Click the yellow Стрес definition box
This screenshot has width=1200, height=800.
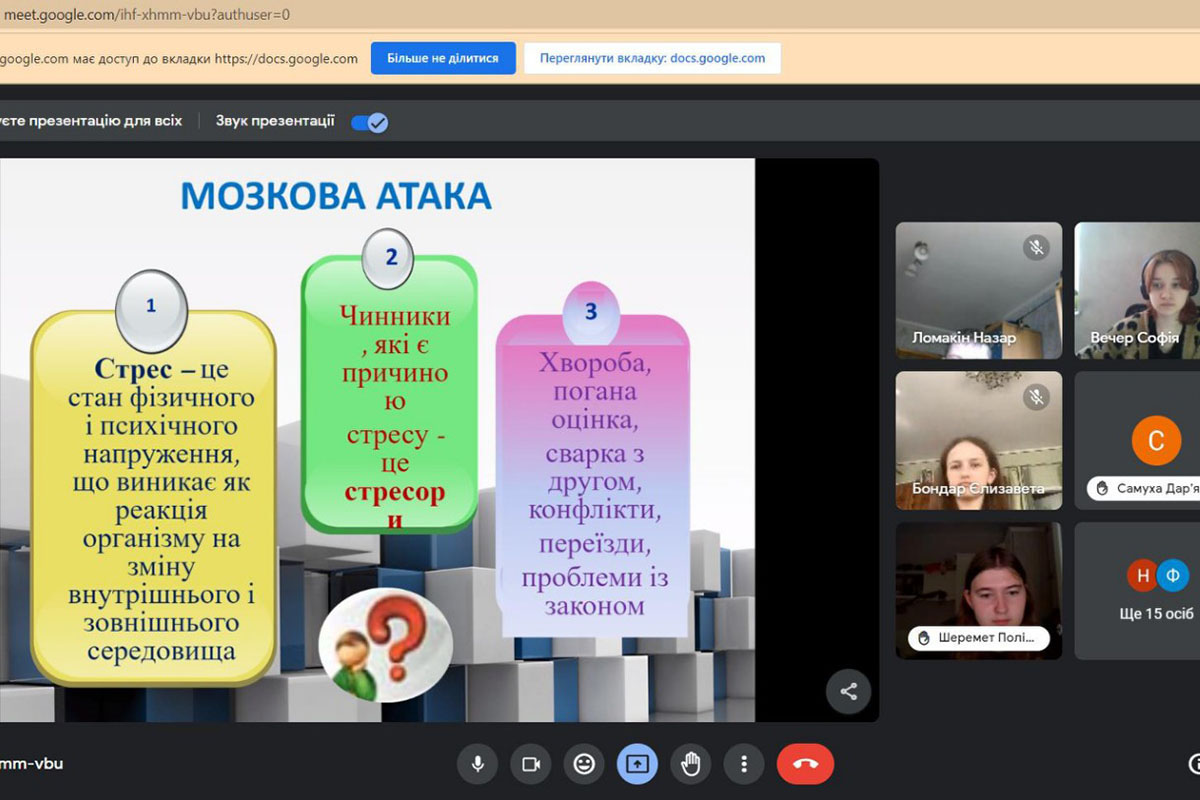point(153,497)
